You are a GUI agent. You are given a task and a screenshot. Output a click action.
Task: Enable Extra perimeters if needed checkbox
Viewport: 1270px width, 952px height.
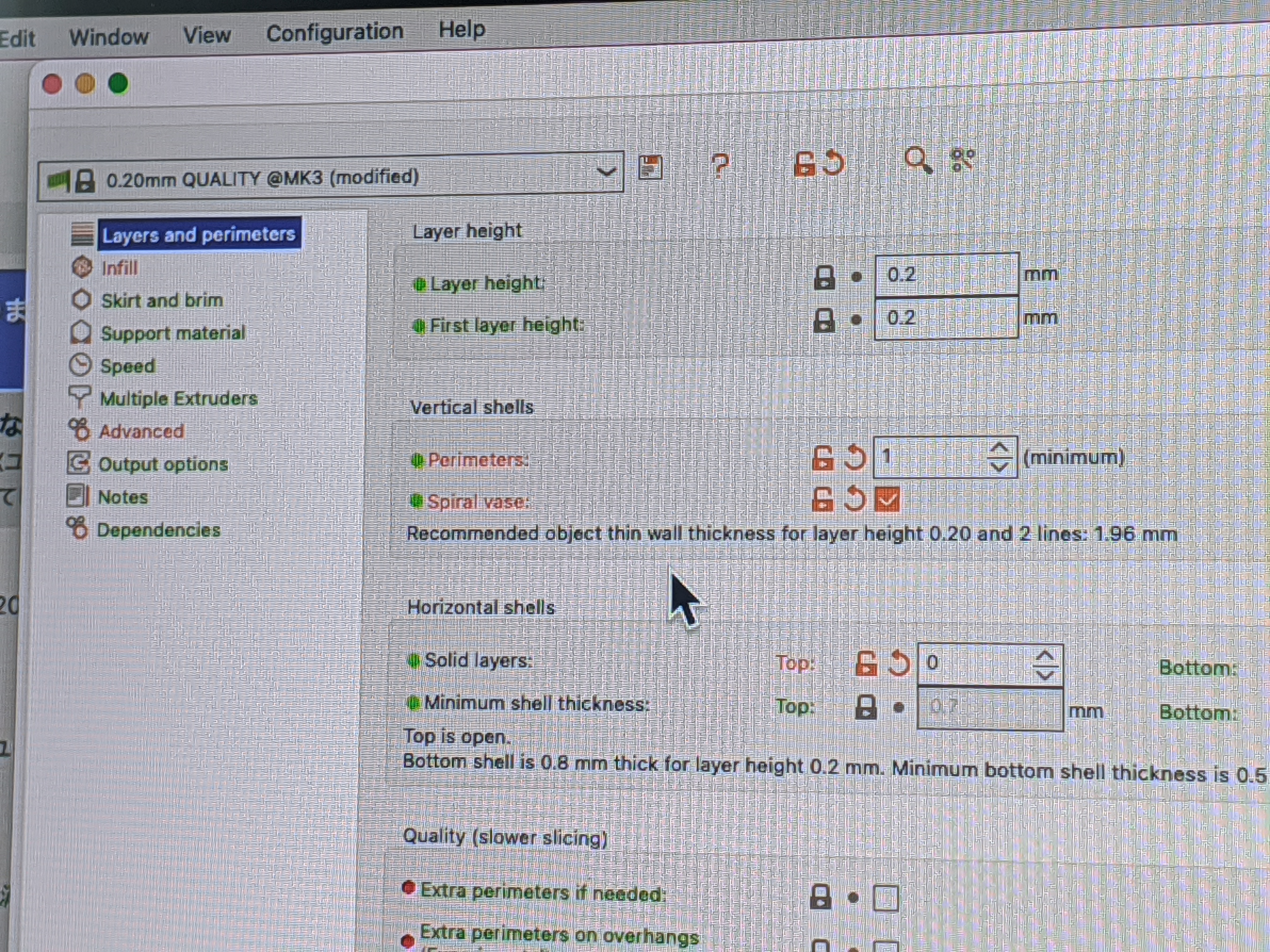pyautogui.click(x=885, y=898)
